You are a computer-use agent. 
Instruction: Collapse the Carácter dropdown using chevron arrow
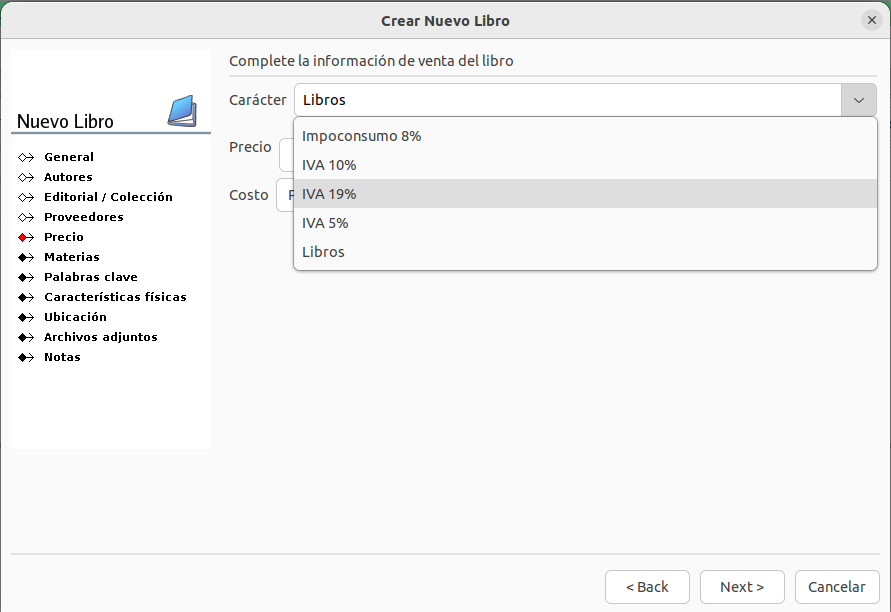(858, 100)
